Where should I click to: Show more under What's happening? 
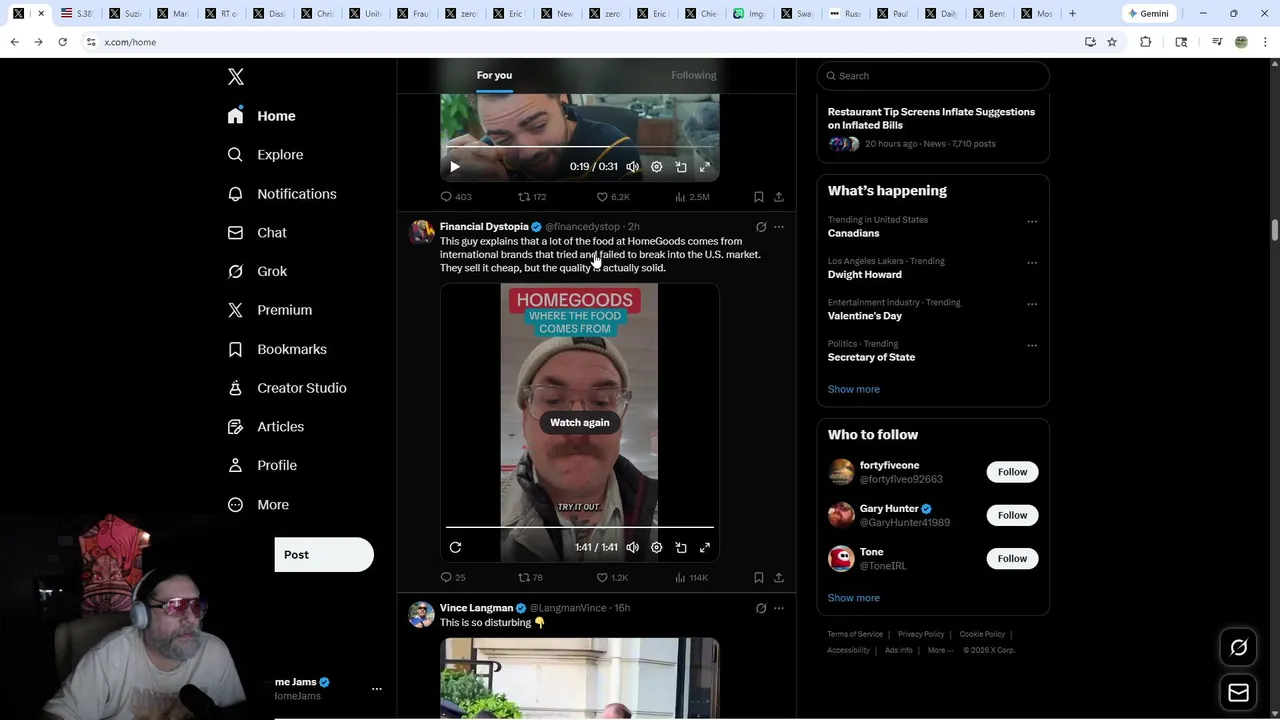tap(854, 389)
